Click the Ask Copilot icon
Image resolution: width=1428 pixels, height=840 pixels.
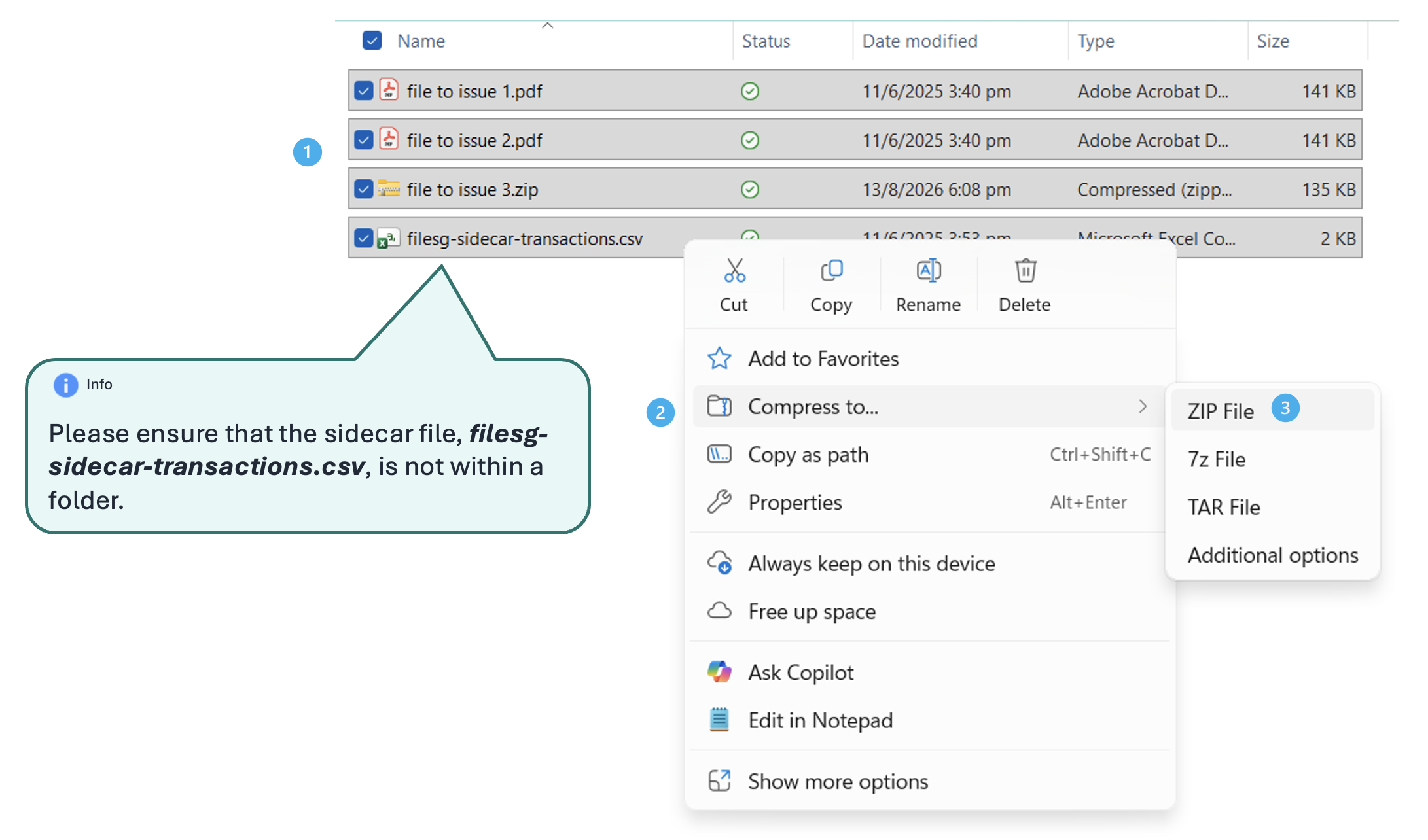719,672
